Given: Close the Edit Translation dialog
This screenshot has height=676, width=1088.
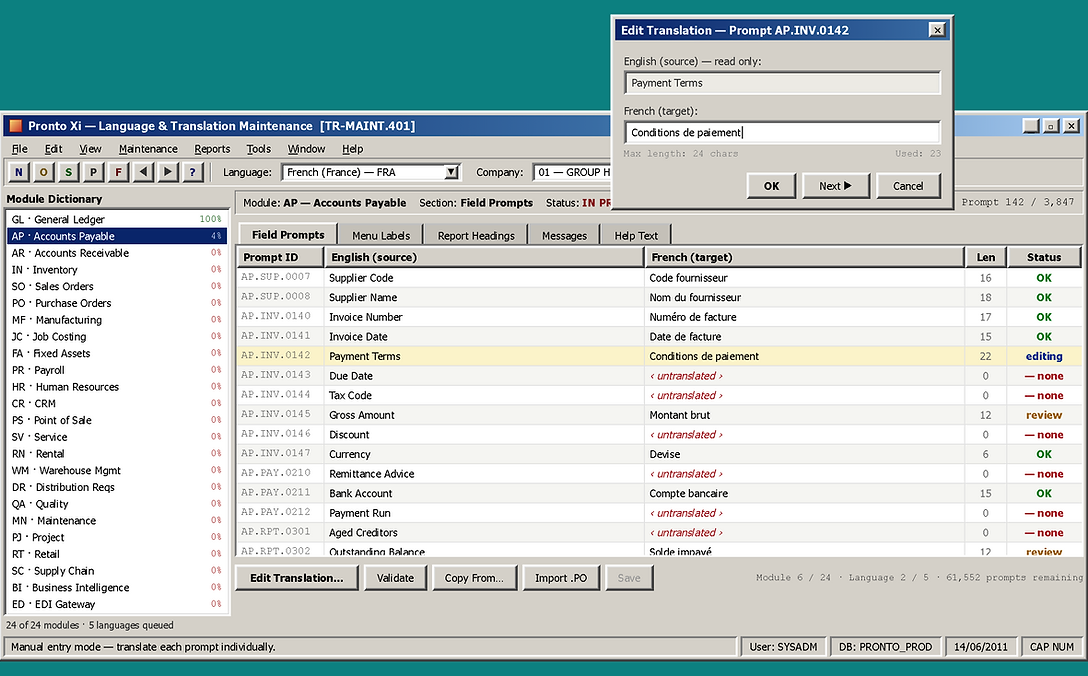Looking at the screenshot, I should [937, 30].
